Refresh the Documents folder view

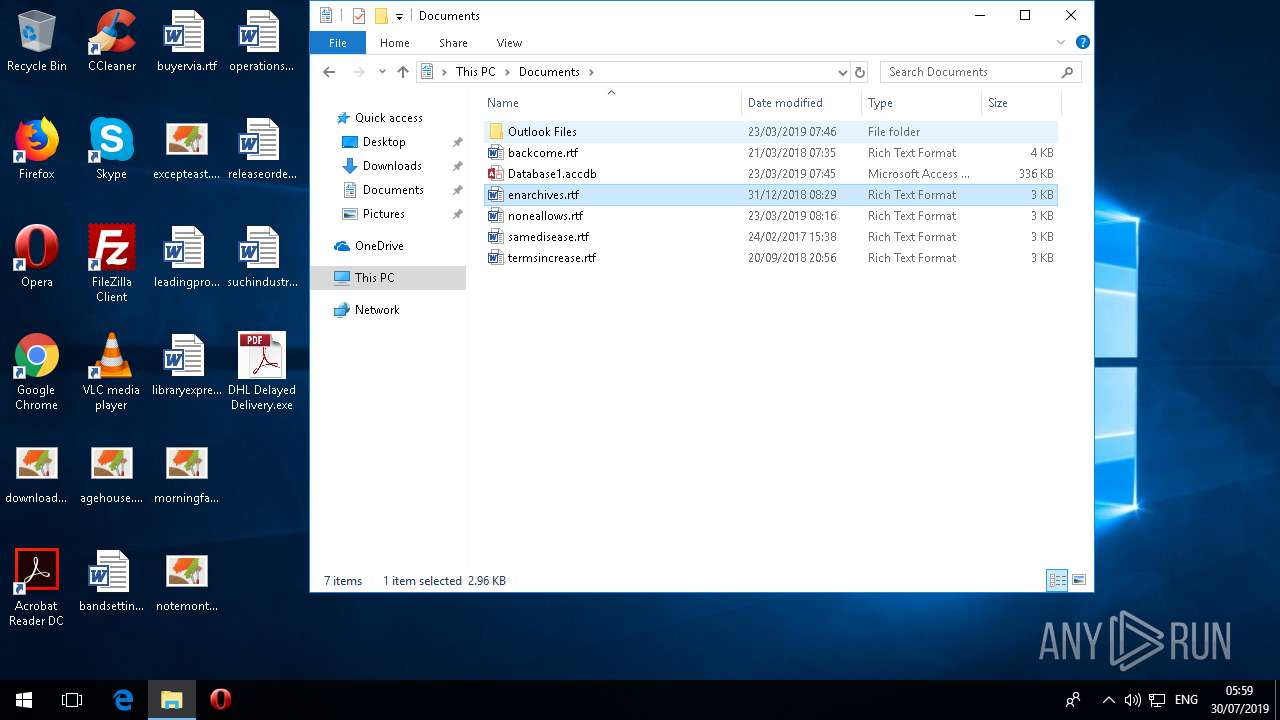tap(859, 72)
